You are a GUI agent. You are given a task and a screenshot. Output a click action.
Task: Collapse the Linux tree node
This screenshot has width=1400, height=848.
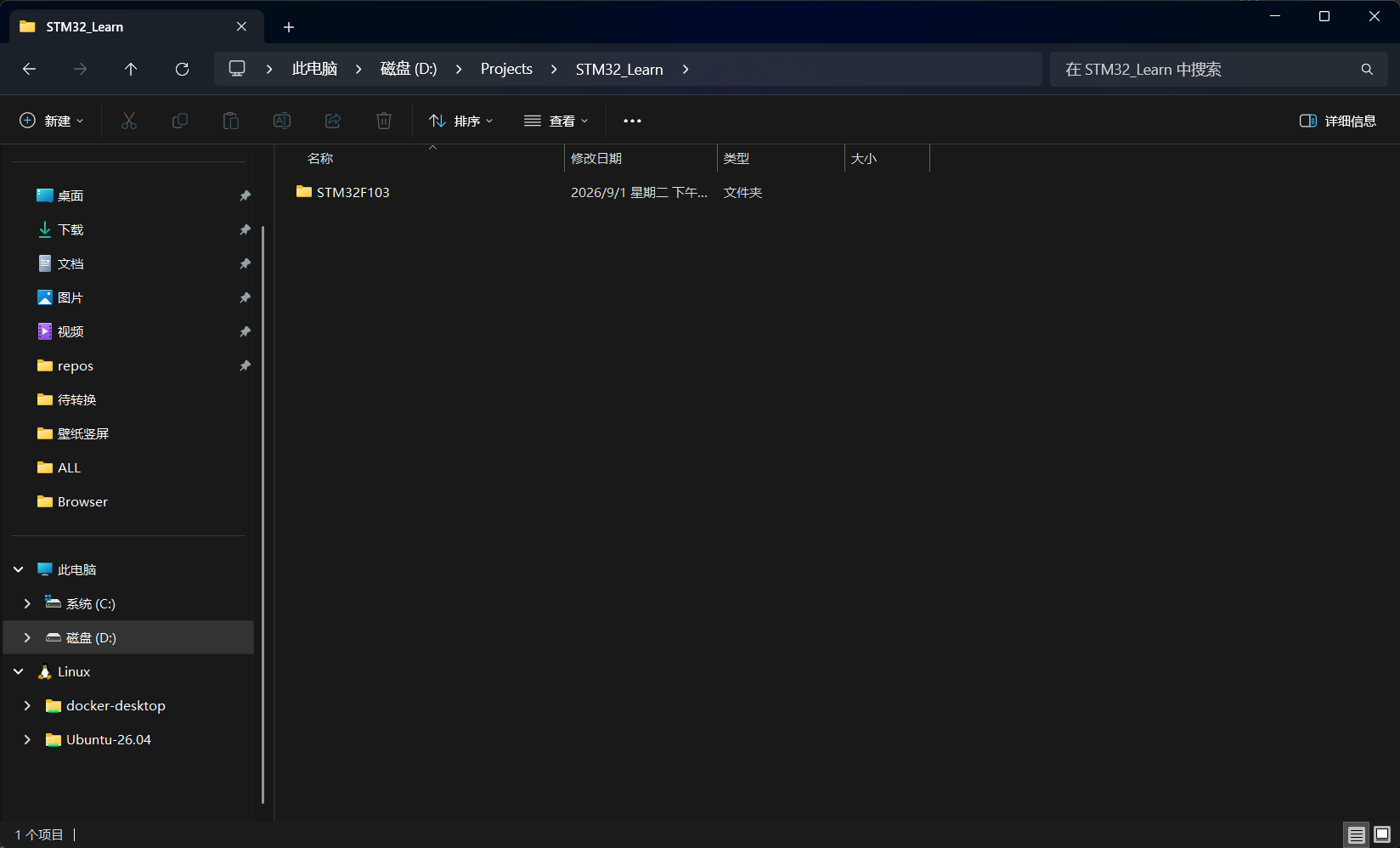coord(19,671)
